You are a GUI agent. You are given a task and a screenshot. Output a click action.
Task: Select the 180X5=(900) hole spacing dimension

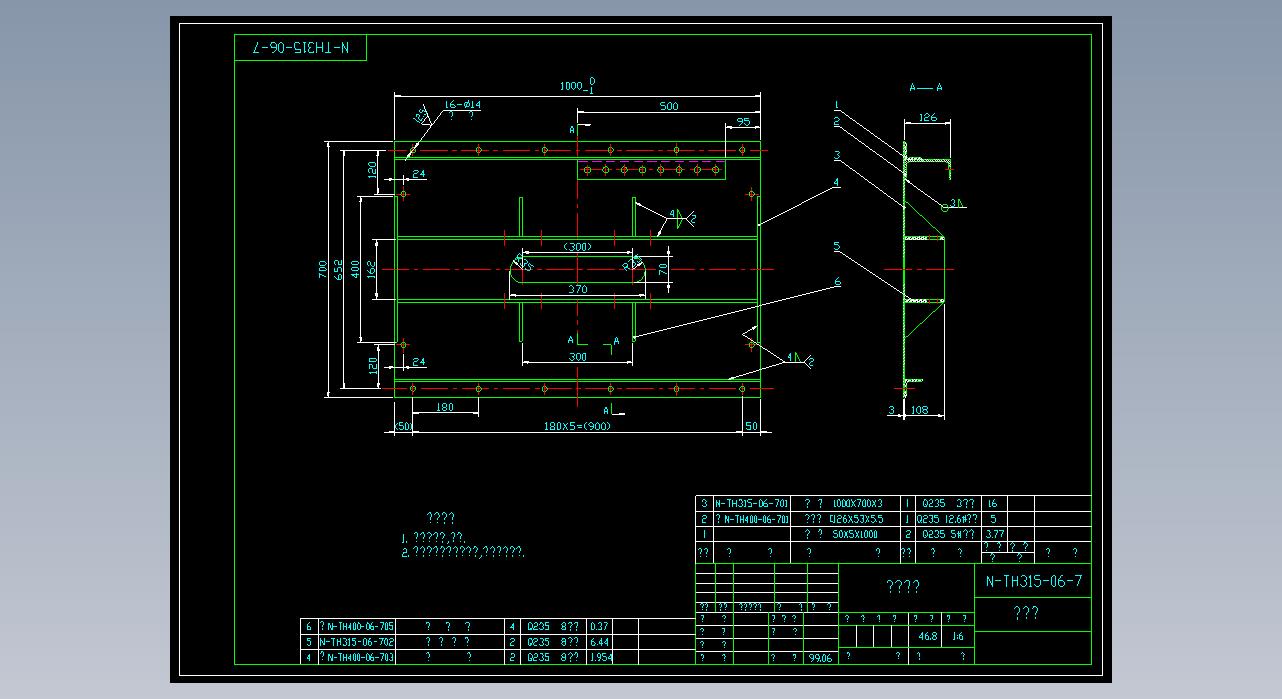point(576,426)
